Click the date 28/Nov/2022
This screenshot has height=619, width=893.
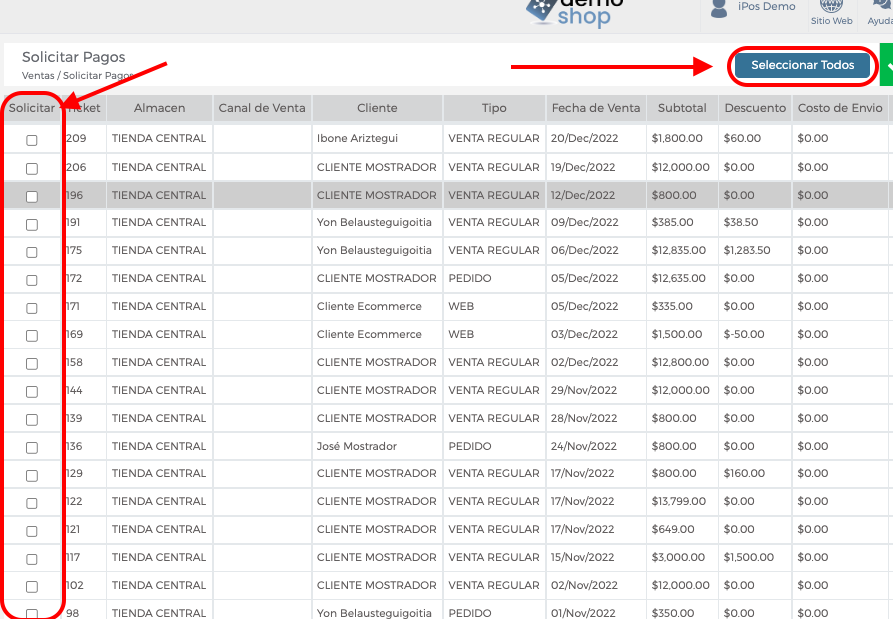[x=584, y=418]
